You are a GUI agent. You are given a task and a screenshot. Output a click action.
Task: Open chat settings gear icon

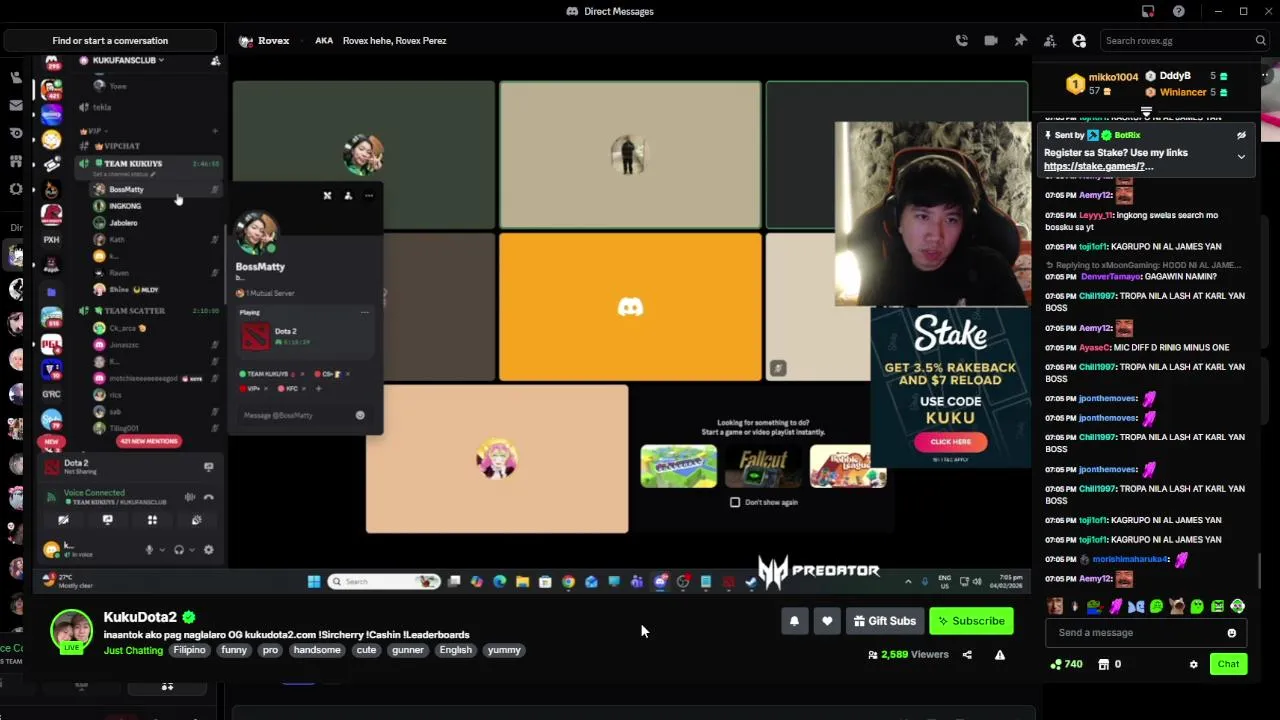[1193, 664]
